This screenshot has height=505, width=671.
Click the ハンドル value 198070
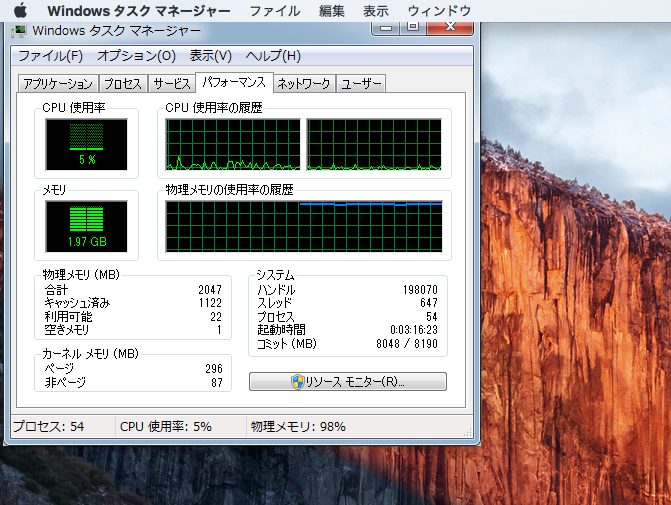420,290
